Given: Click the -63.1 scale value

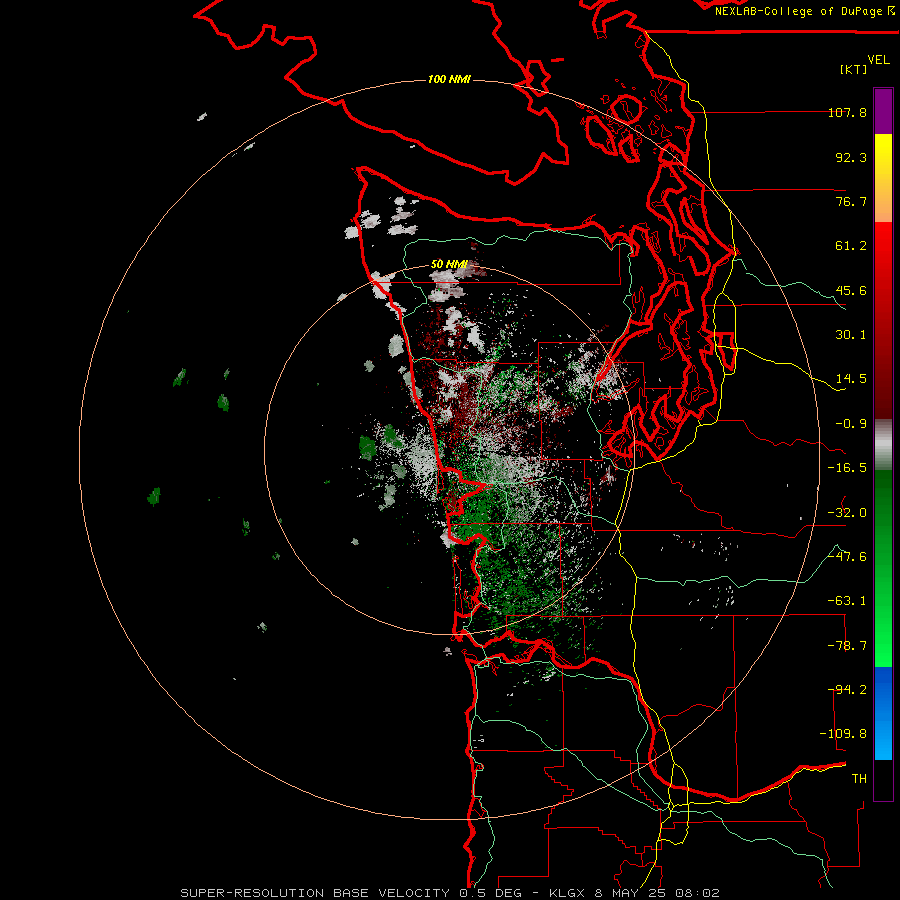Looking at the screenshot, I should coord(847,601).
